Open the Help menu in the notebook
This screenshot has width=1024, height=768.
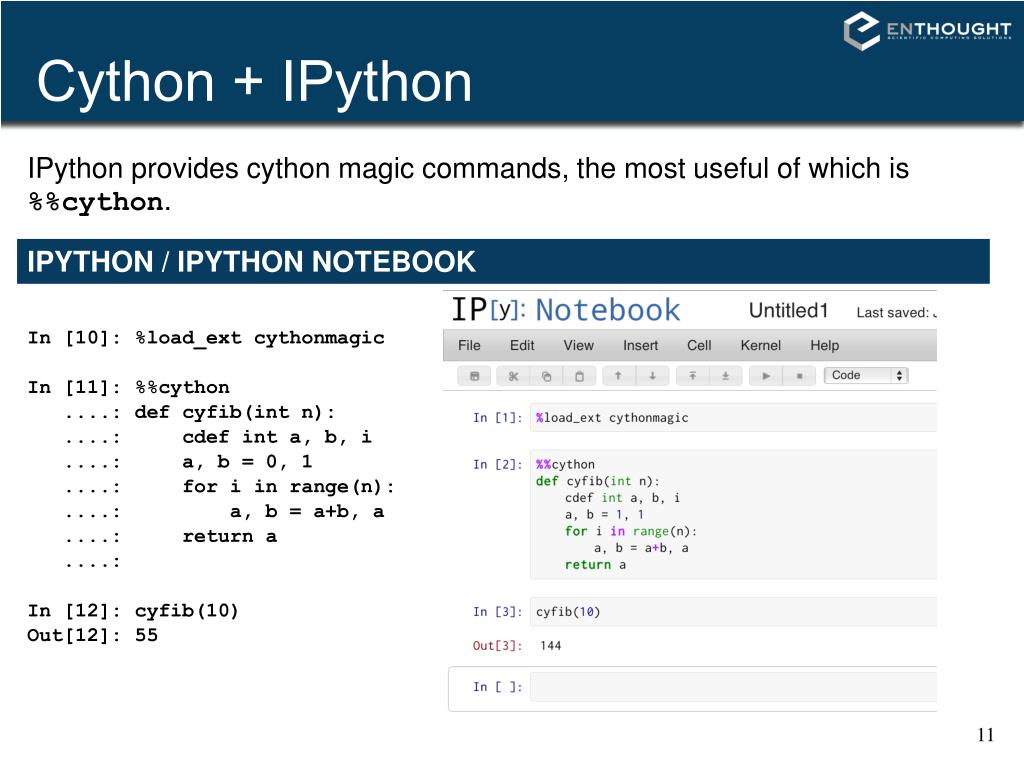tap(824, 345)
